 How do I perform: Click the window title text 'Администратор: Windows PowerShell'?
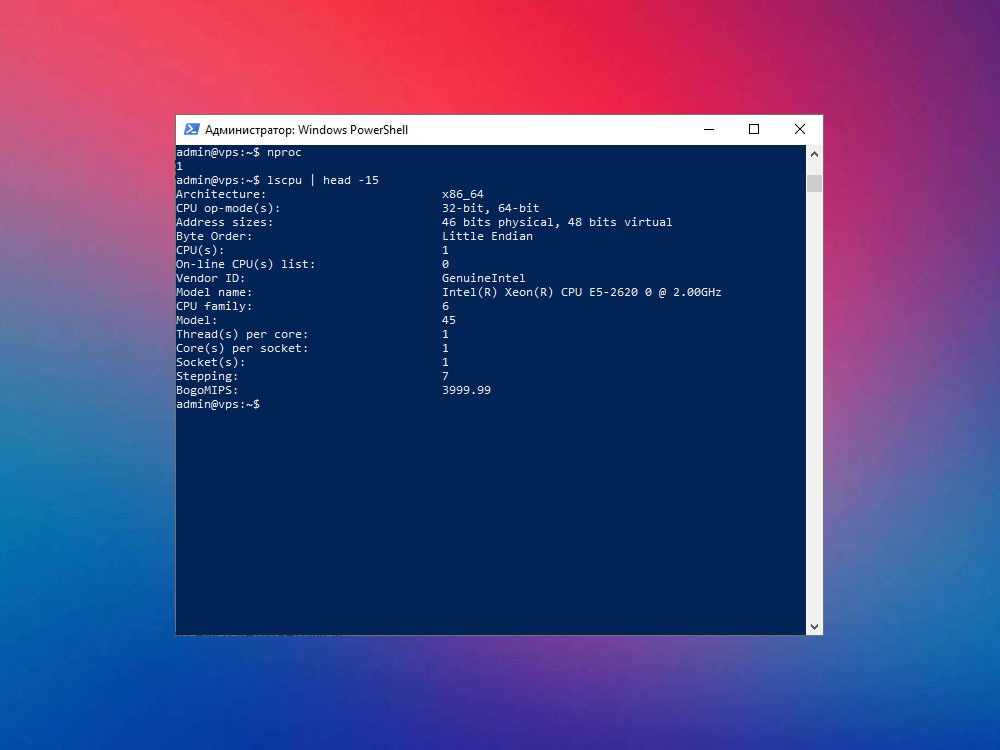coord(306,130)
